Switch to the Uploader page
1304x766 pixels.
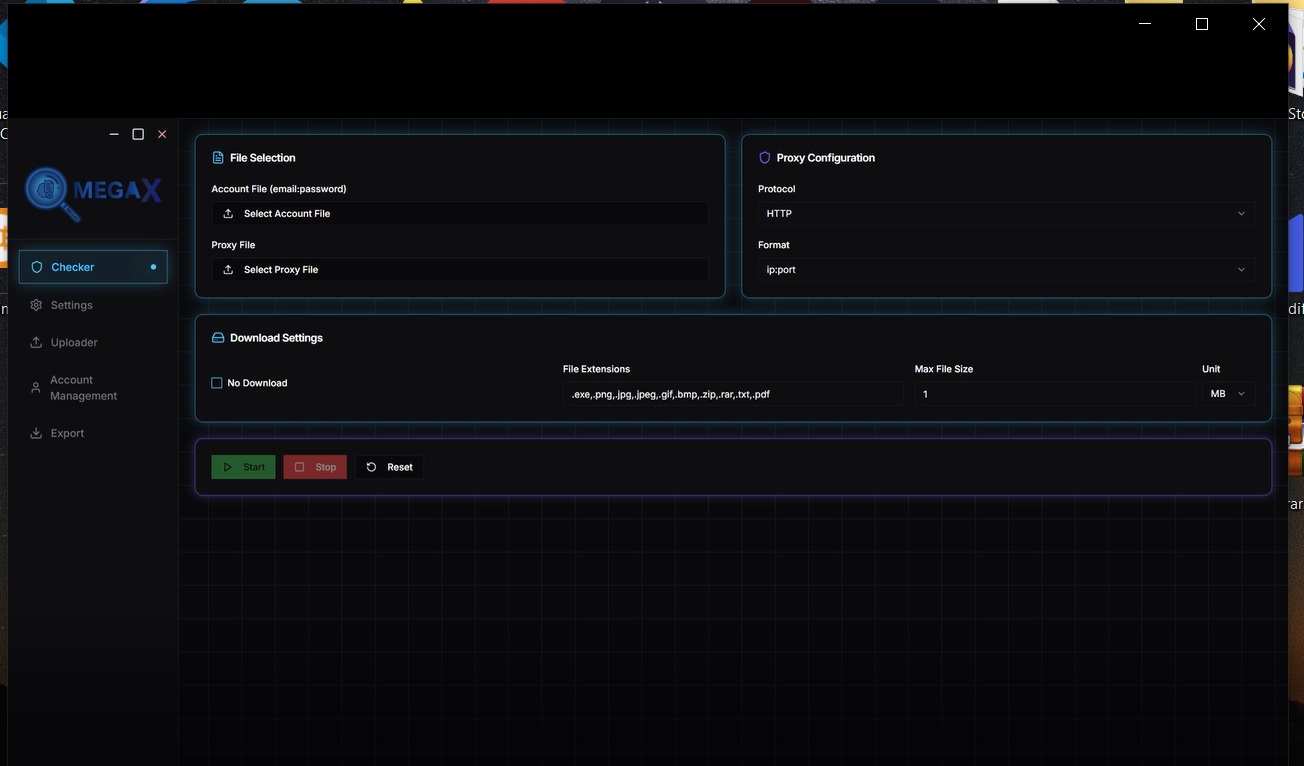pos(74,343)
